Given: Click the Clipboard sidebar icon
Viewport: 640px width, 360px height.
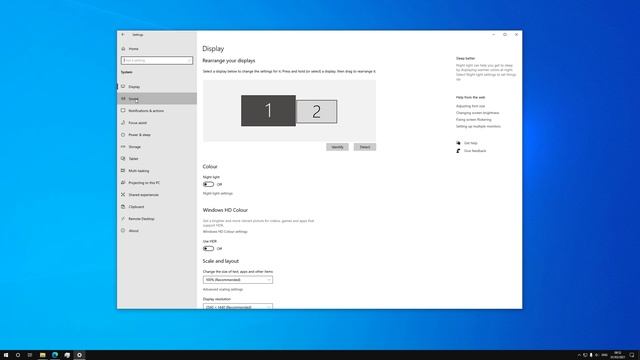Looking at the screenshot, I should coord(123,207).
